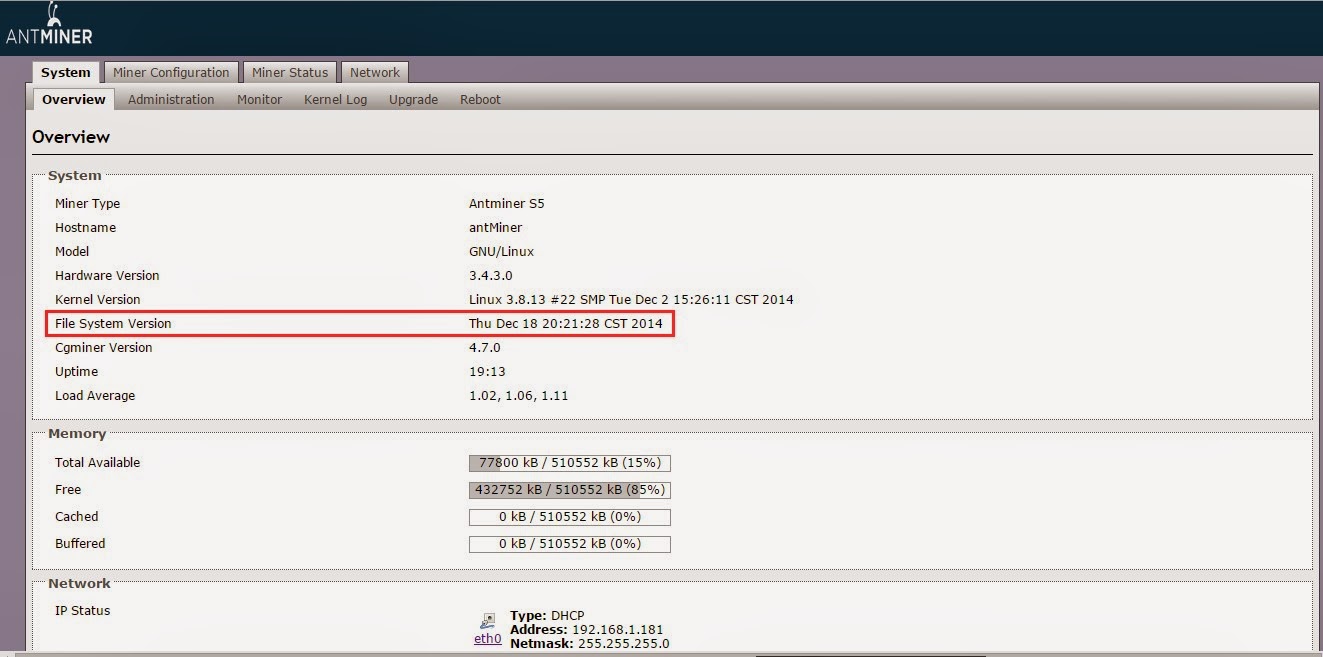
Task: Open the Monitor sub-tab
Action: click(260, 99)
